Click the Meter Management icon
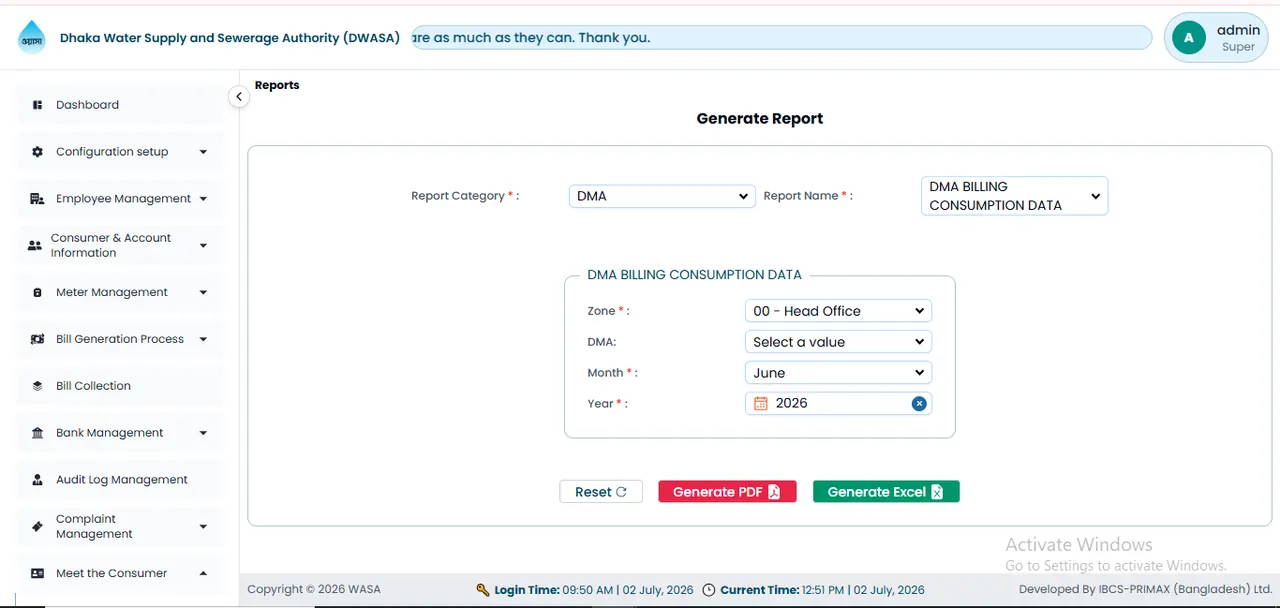 coord(37,293)
